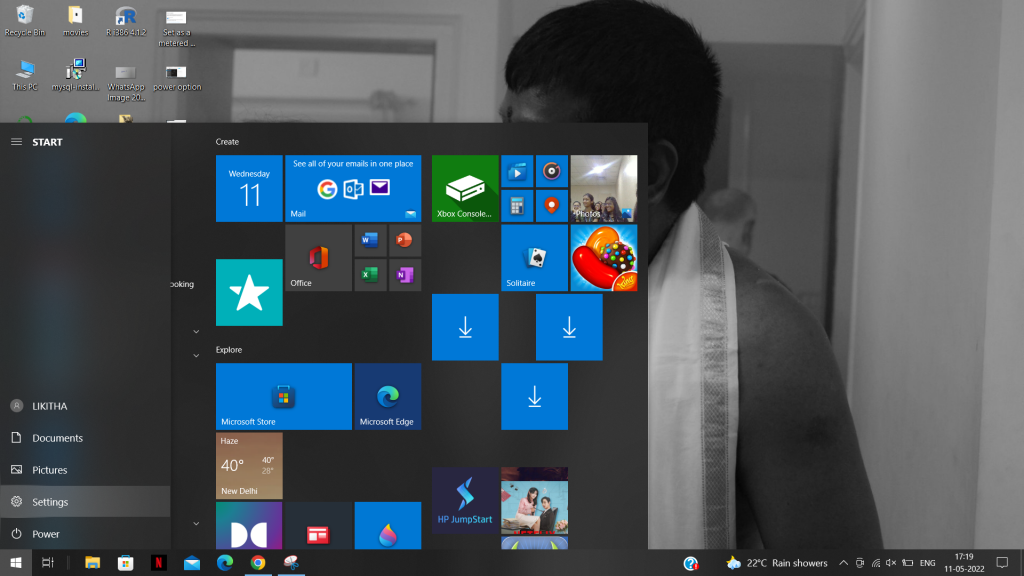Open the OneNote tile
The width and height of the screenshot is (1024, 576).
click(x=405, y=274)
